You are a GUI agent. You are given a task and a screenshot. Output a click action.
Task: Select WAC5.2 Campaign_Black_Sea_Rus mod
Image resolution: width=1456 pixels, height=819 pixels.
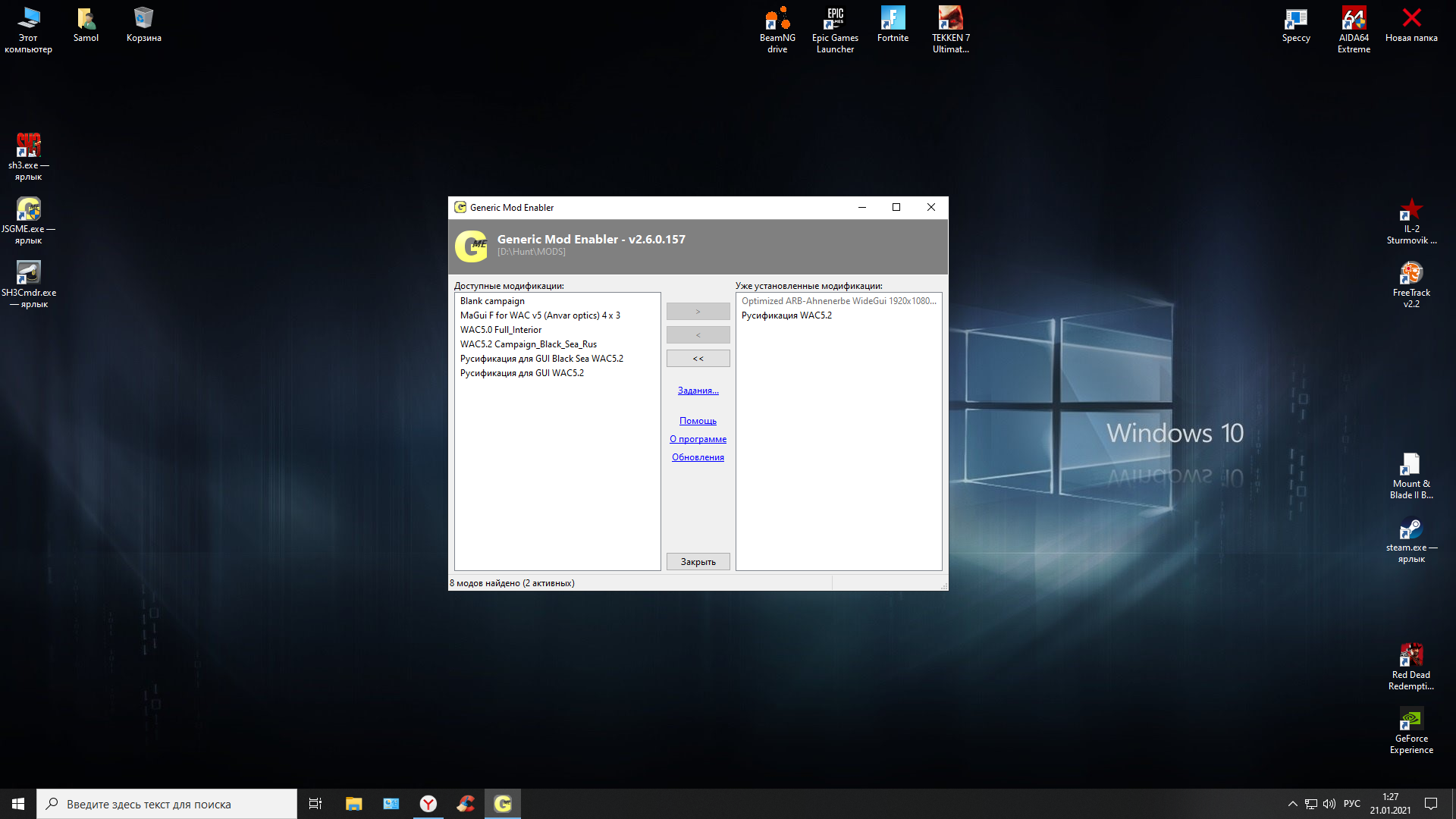coord(557,344)
